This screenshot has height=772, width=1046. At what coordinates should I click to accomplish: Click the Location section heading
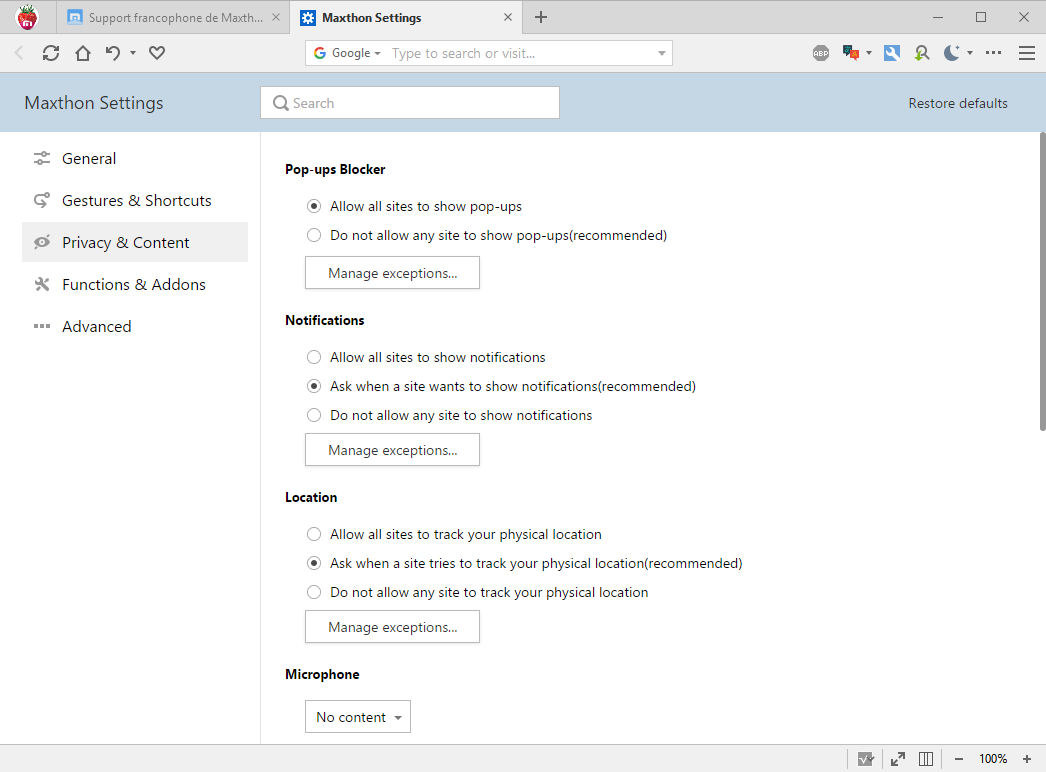[311, 497]
